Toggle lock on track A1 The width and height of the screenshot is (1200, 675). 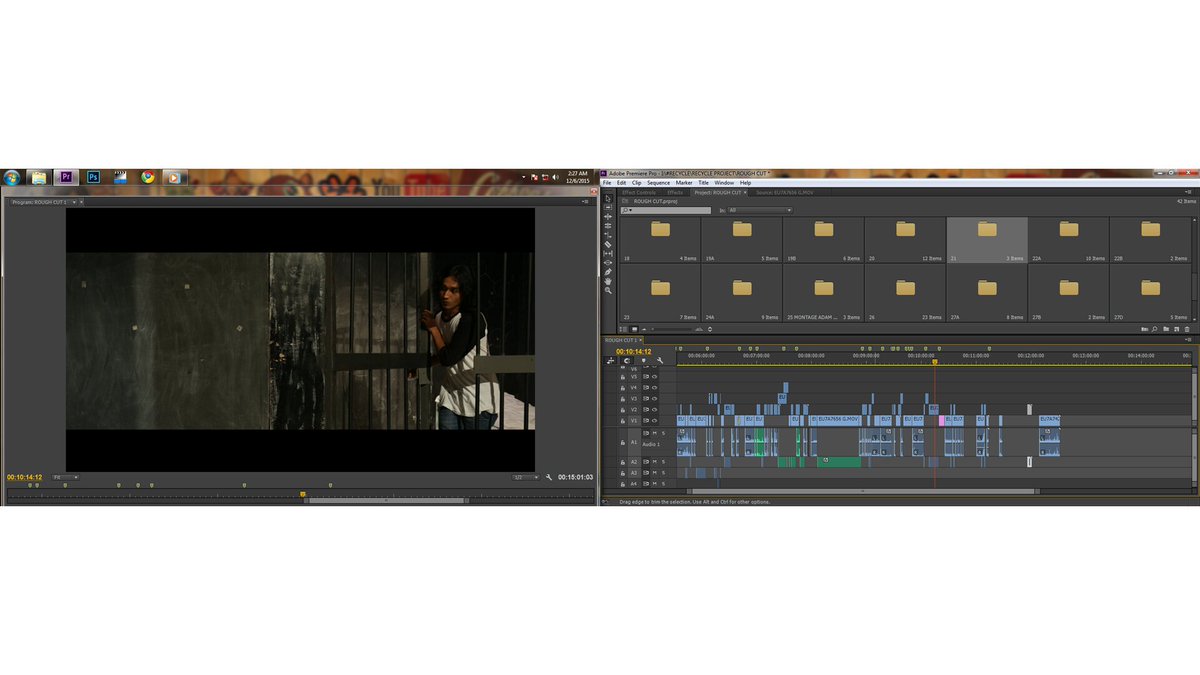(x=622, y=442)
